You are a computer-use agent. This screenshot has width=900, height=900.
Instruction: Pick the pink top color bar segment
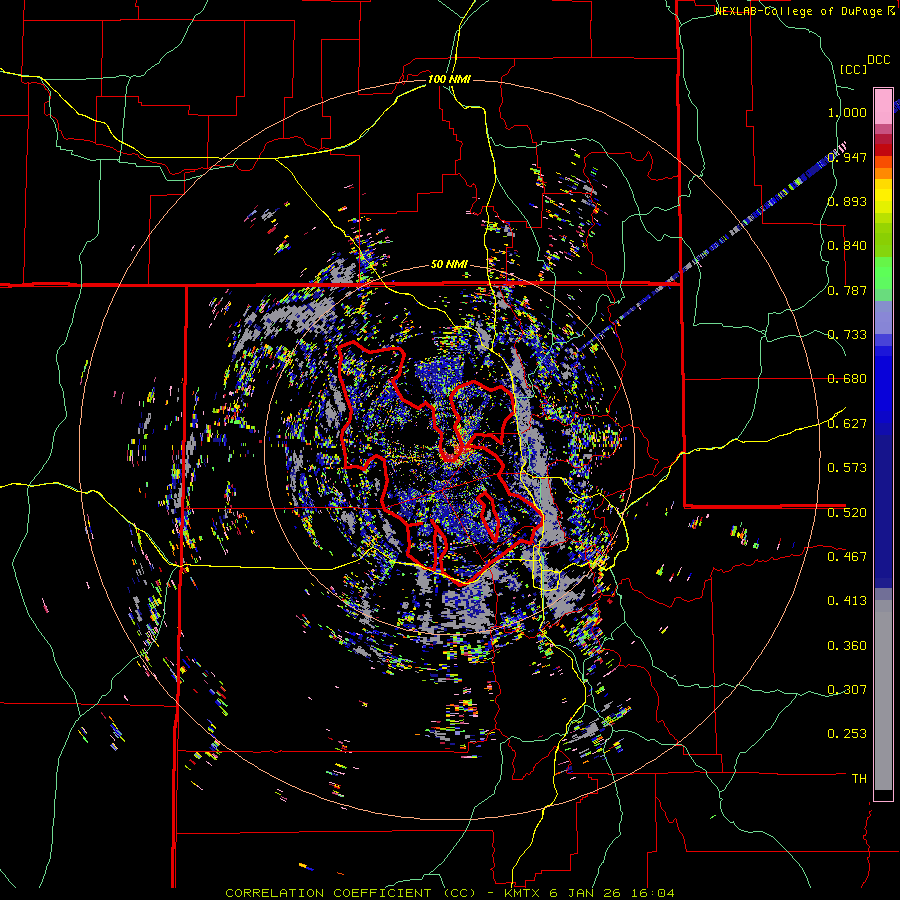[883, 106]
